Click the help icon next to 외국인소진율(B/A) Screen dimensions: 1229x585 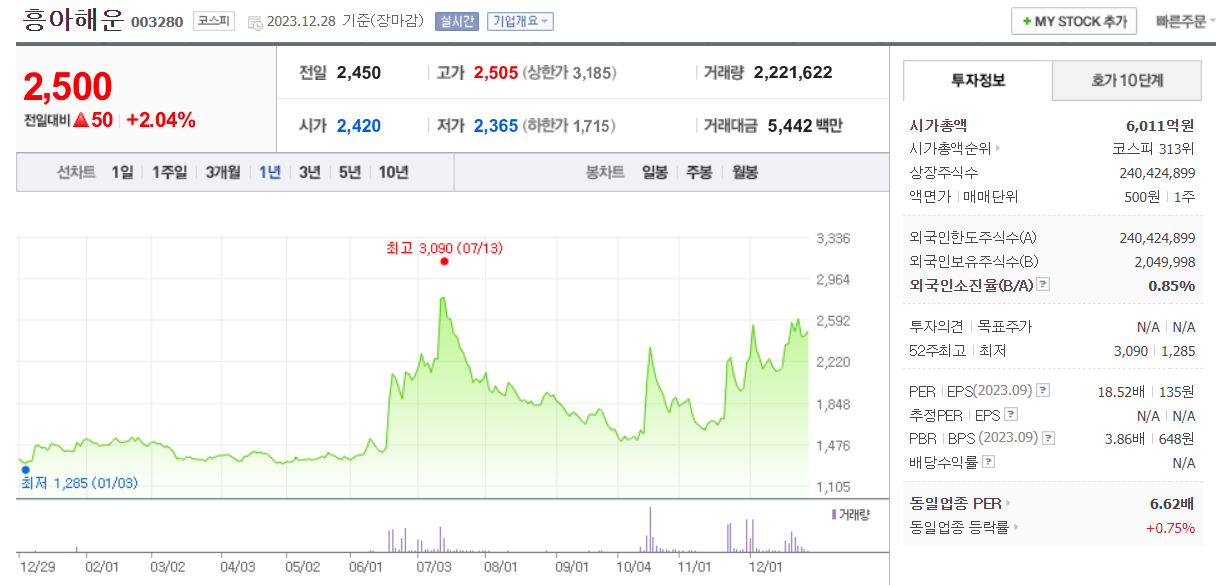1043,285
